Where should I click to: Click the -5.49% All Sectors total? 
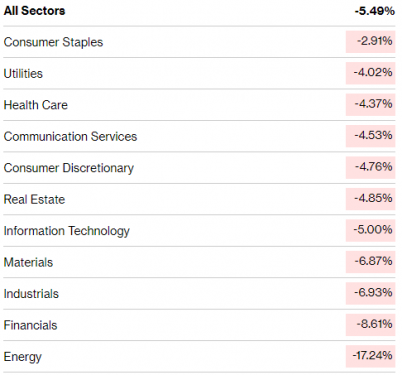tap(375, 11)
